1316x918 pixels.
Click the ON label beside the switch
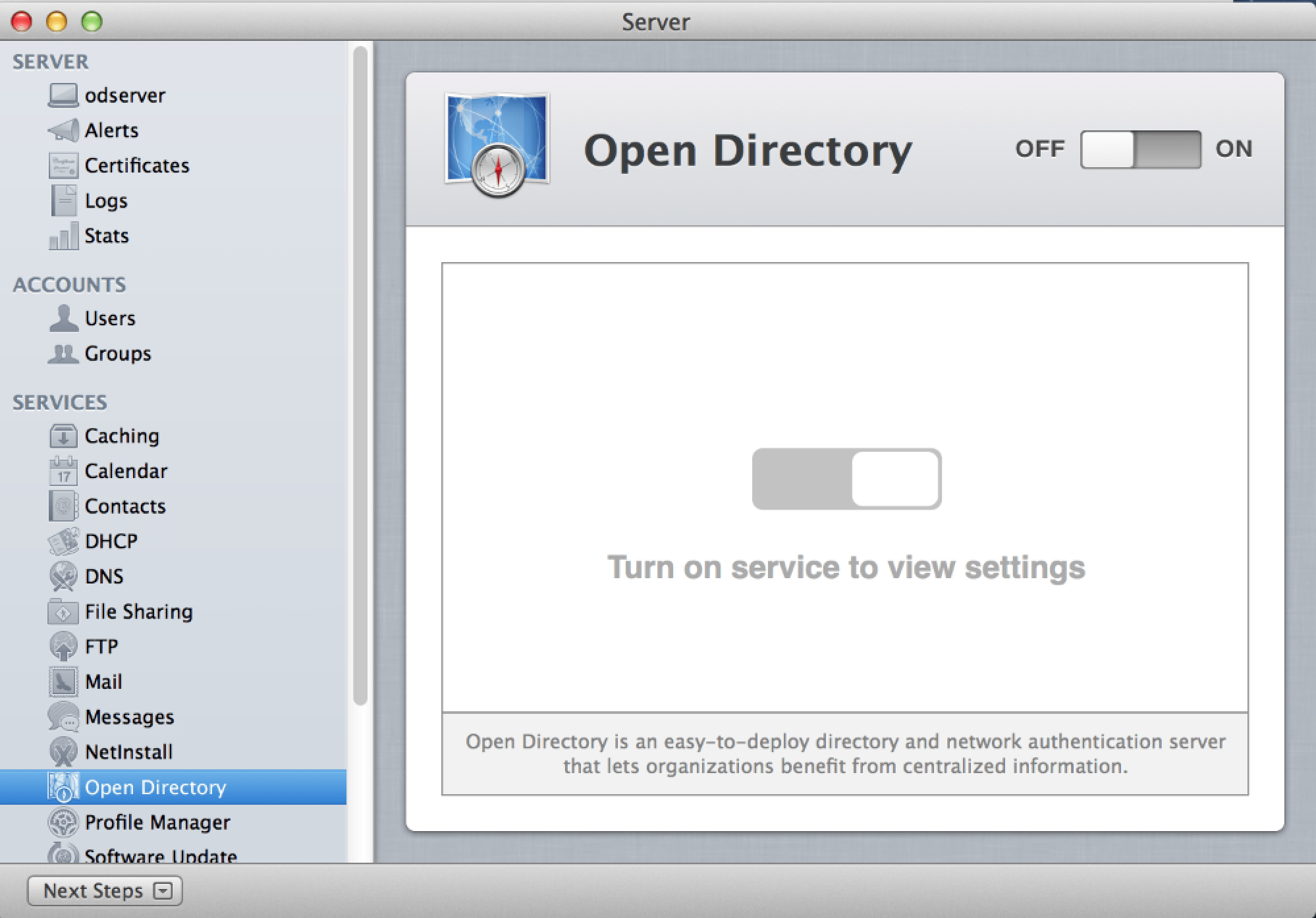tap(1233, 149)
